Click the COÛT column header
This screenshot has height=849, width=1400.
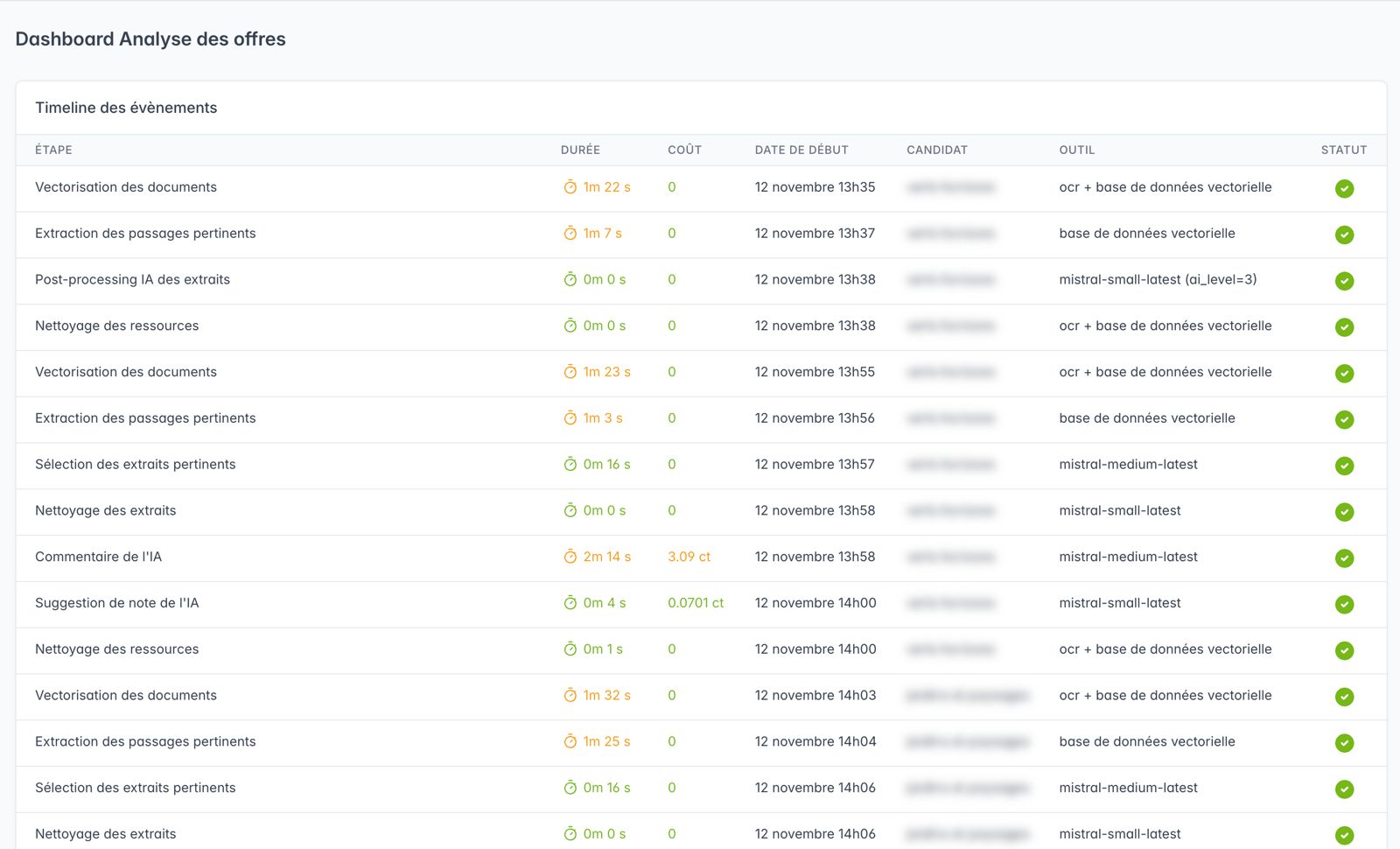pos(684,150)
